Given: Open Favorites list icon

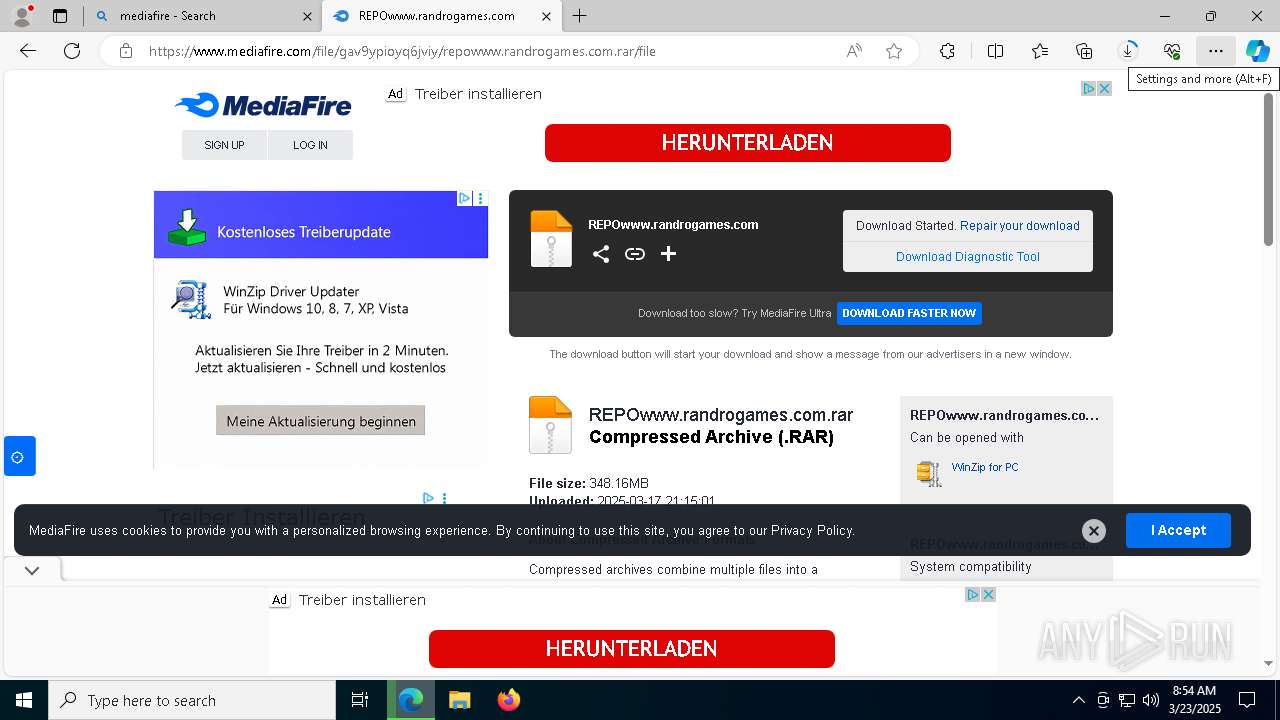Looking at the screenshot, I should [x=1040, y=51].
